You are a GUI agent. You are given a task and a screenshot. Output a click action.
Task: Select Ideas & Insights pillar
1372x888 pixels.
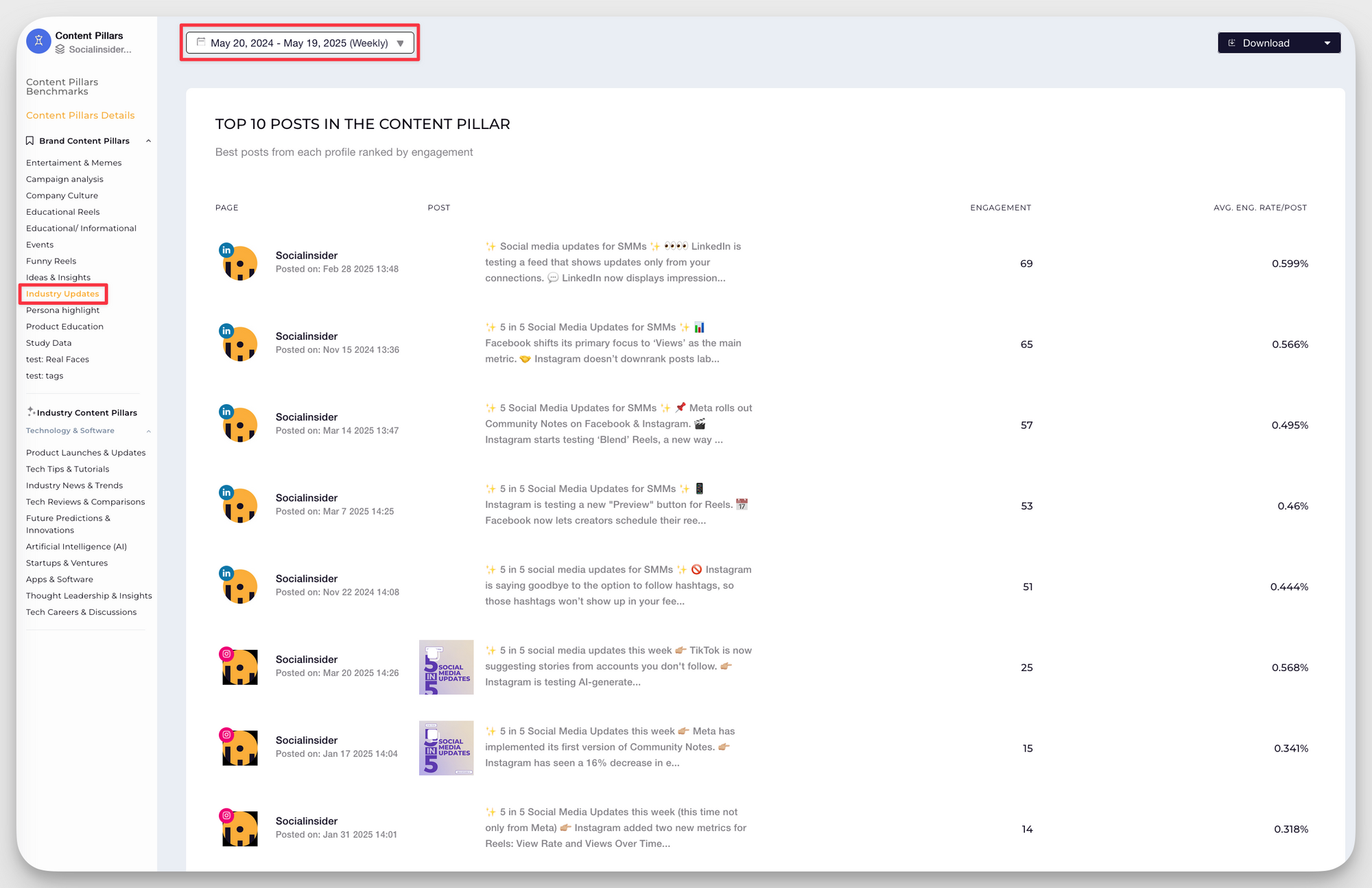[58, 278]
